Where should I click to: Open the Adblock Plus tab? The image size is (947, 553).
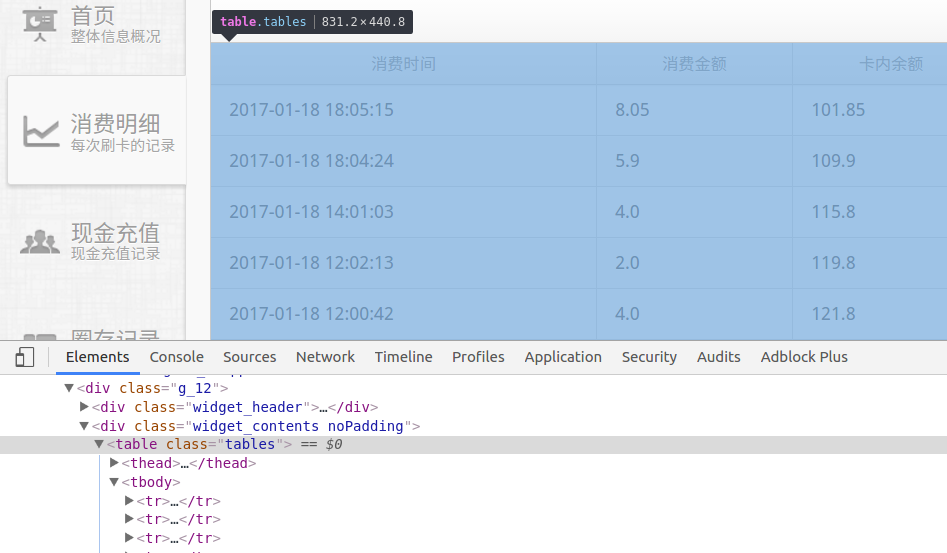click(803, 357)
